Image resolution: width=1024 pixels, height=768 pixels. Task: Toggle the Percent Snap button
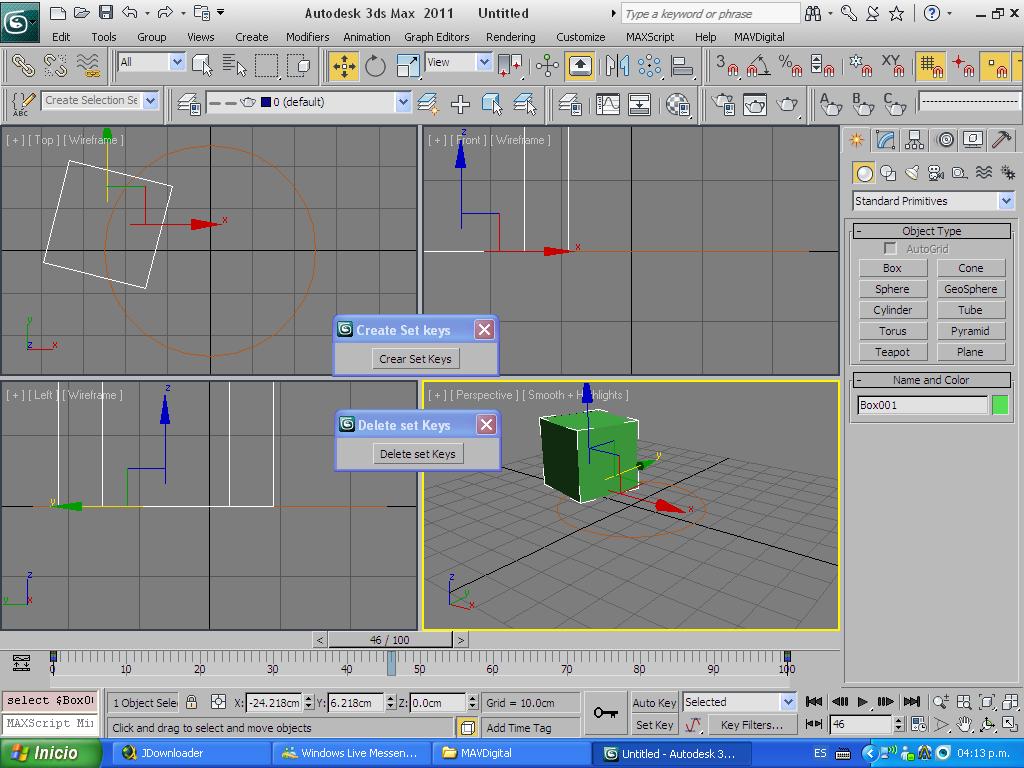click(790, 66)
